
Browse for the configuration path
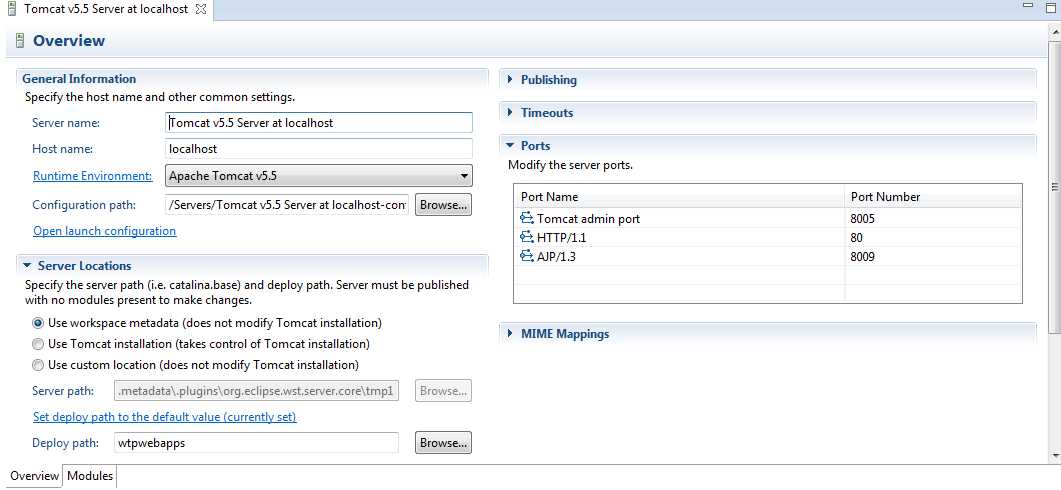click(443, 204)
